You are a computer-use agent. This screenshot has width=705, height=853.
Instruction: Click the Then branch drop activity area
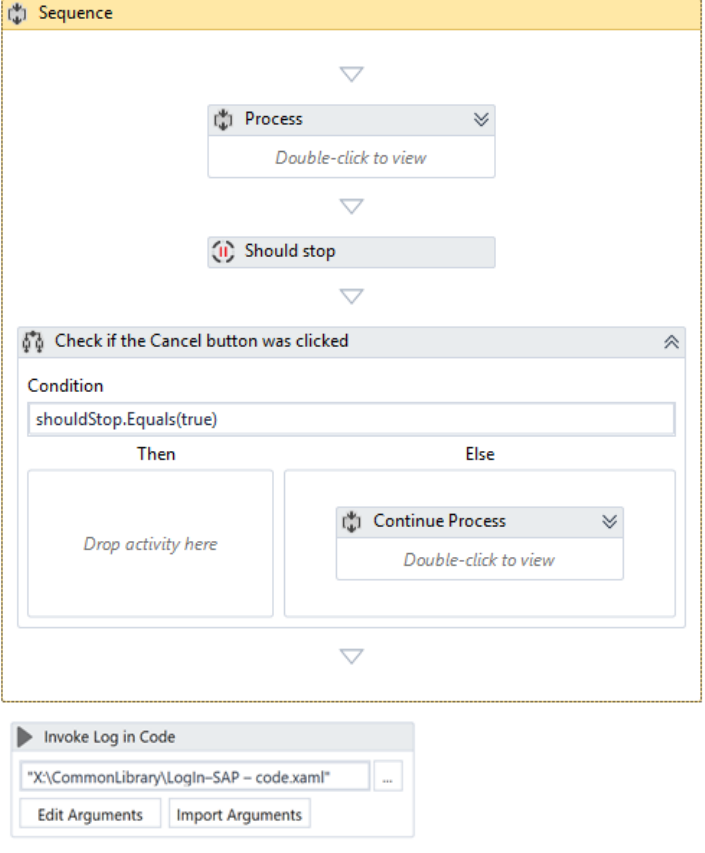pyautogui.click(x=150, y=544)
